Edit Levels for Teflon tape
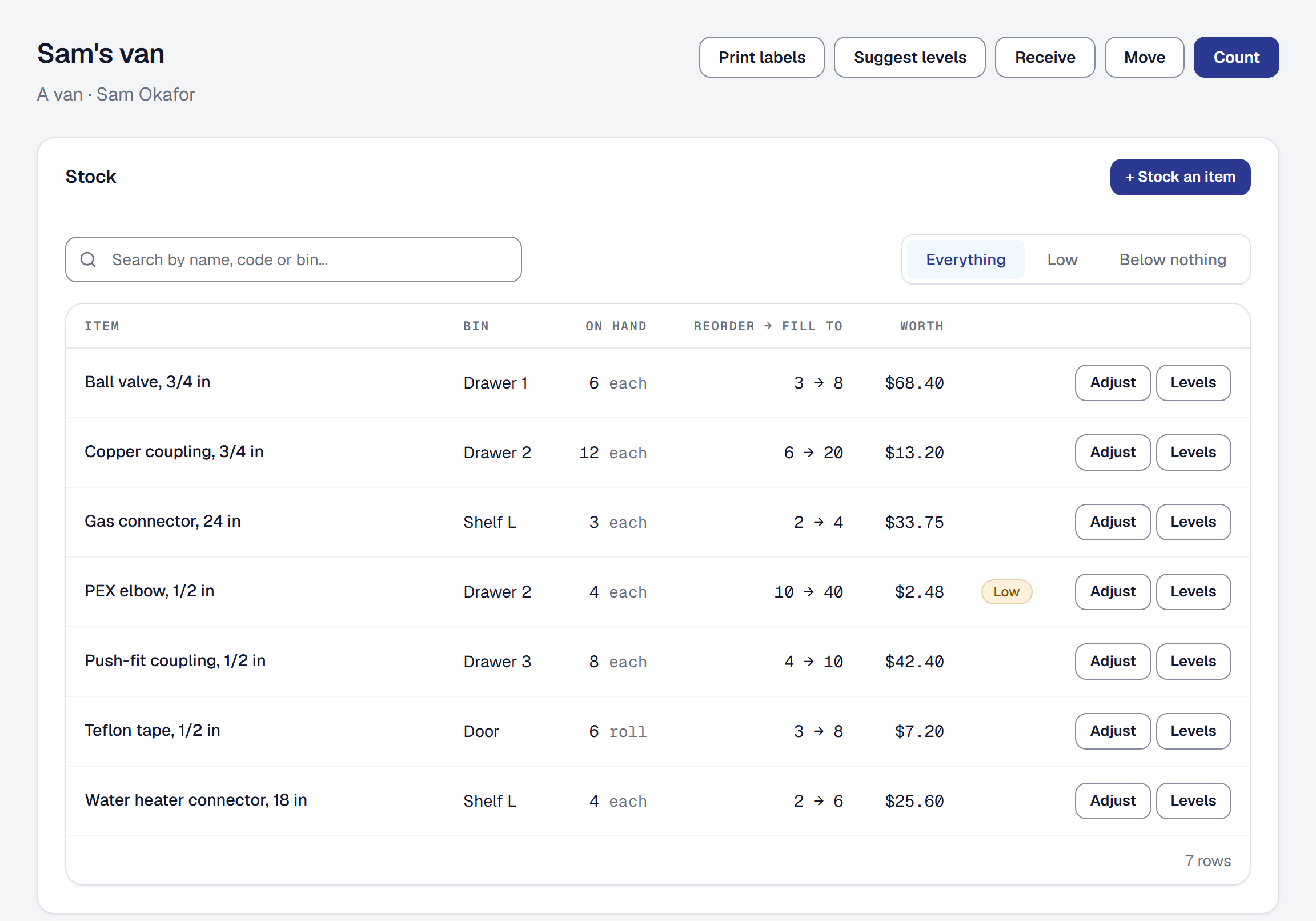The width and height of the screenshot is (1316, 921). (1193, 731)
